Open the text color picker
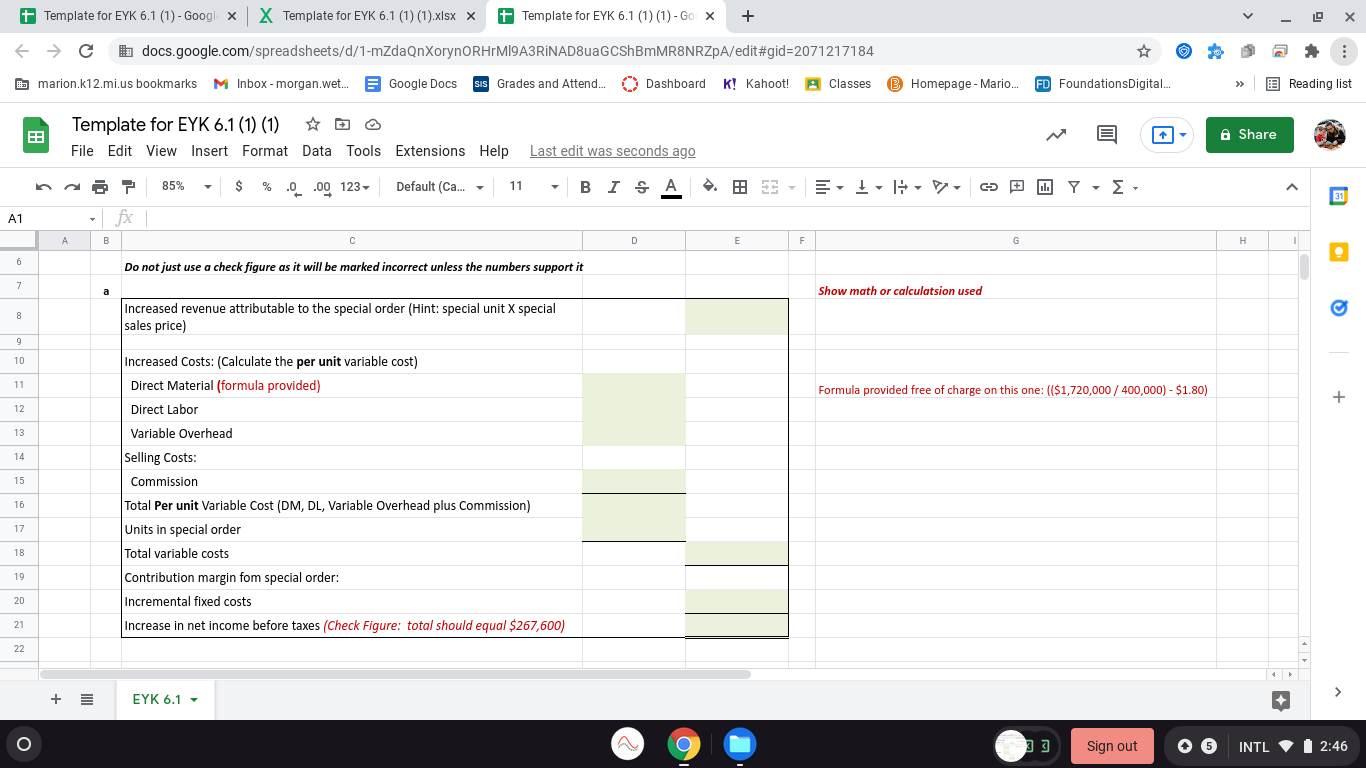The height and width of the screenshot is (768, 1366). coord(671,186)
